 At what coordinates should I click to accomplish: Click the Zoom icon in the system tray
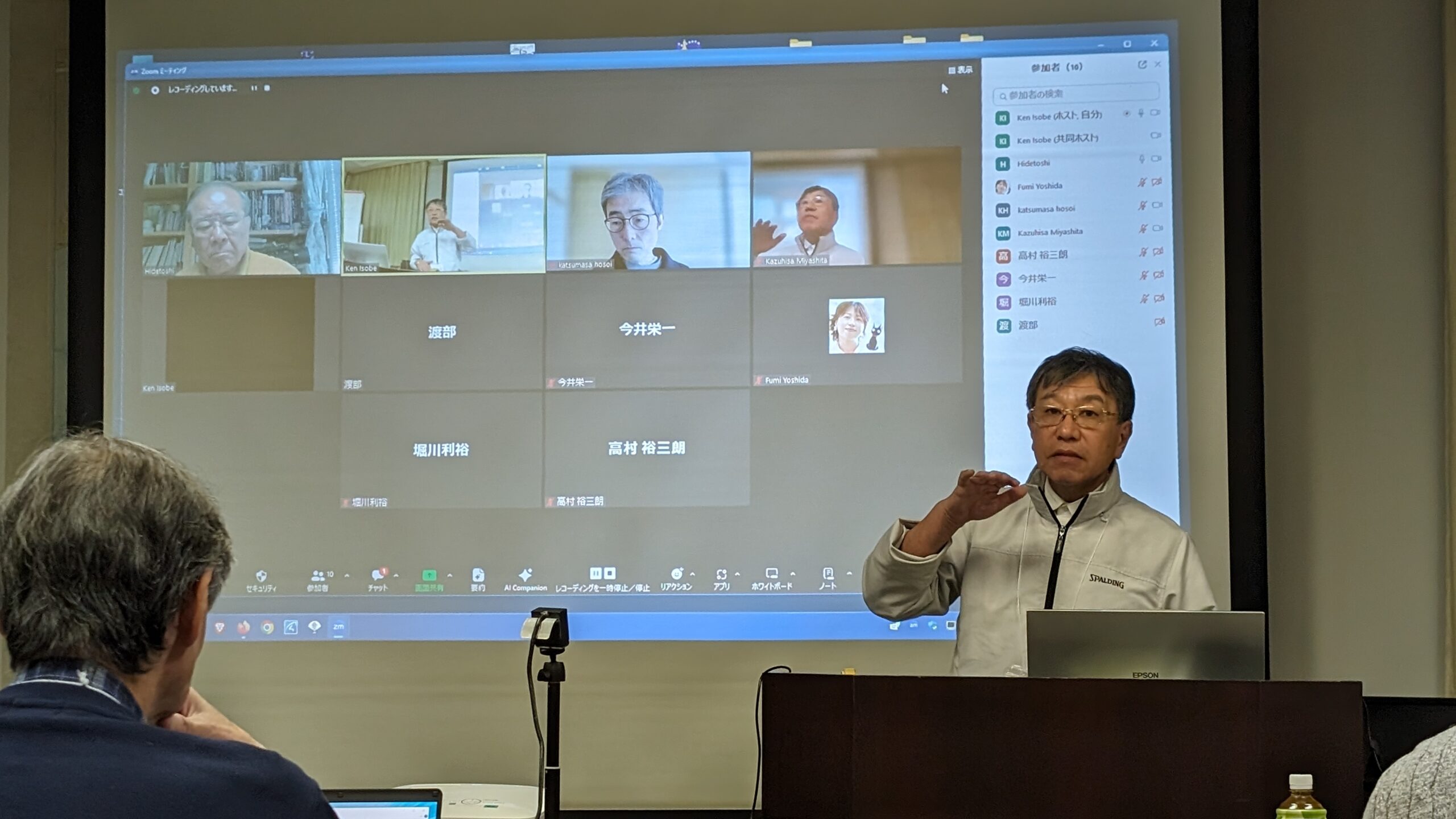pos(914,625)
